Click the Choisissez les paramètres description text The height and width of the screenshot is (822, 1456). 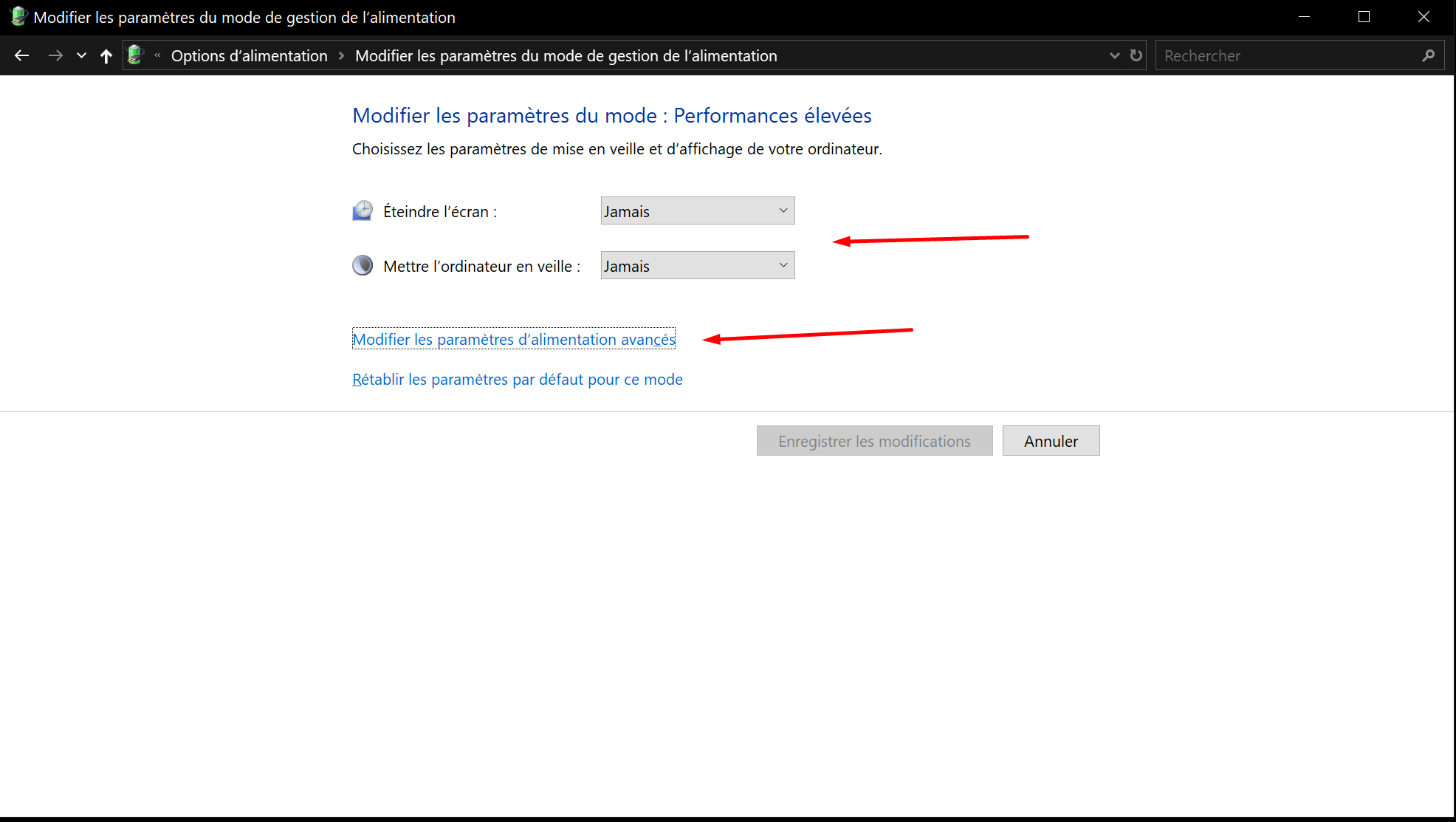617,149
